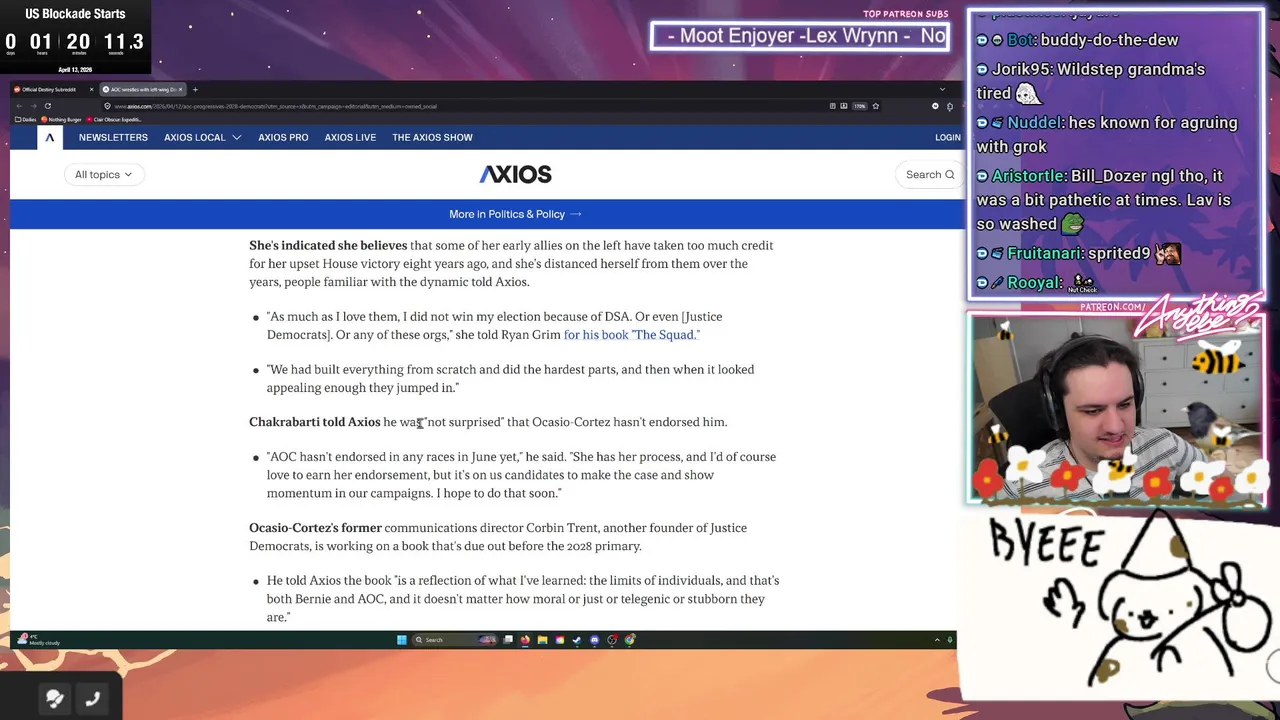Open the Windows Start menu
The height and width of the screenshot is (720, 1280).
pyautogui.click(x=402, y=640)
